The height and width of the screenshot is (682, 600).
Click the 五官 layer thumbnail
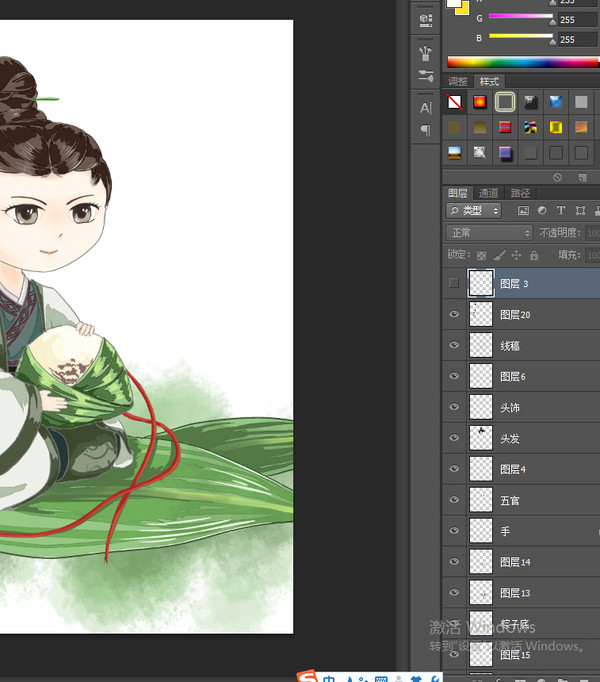coord(481,499)
